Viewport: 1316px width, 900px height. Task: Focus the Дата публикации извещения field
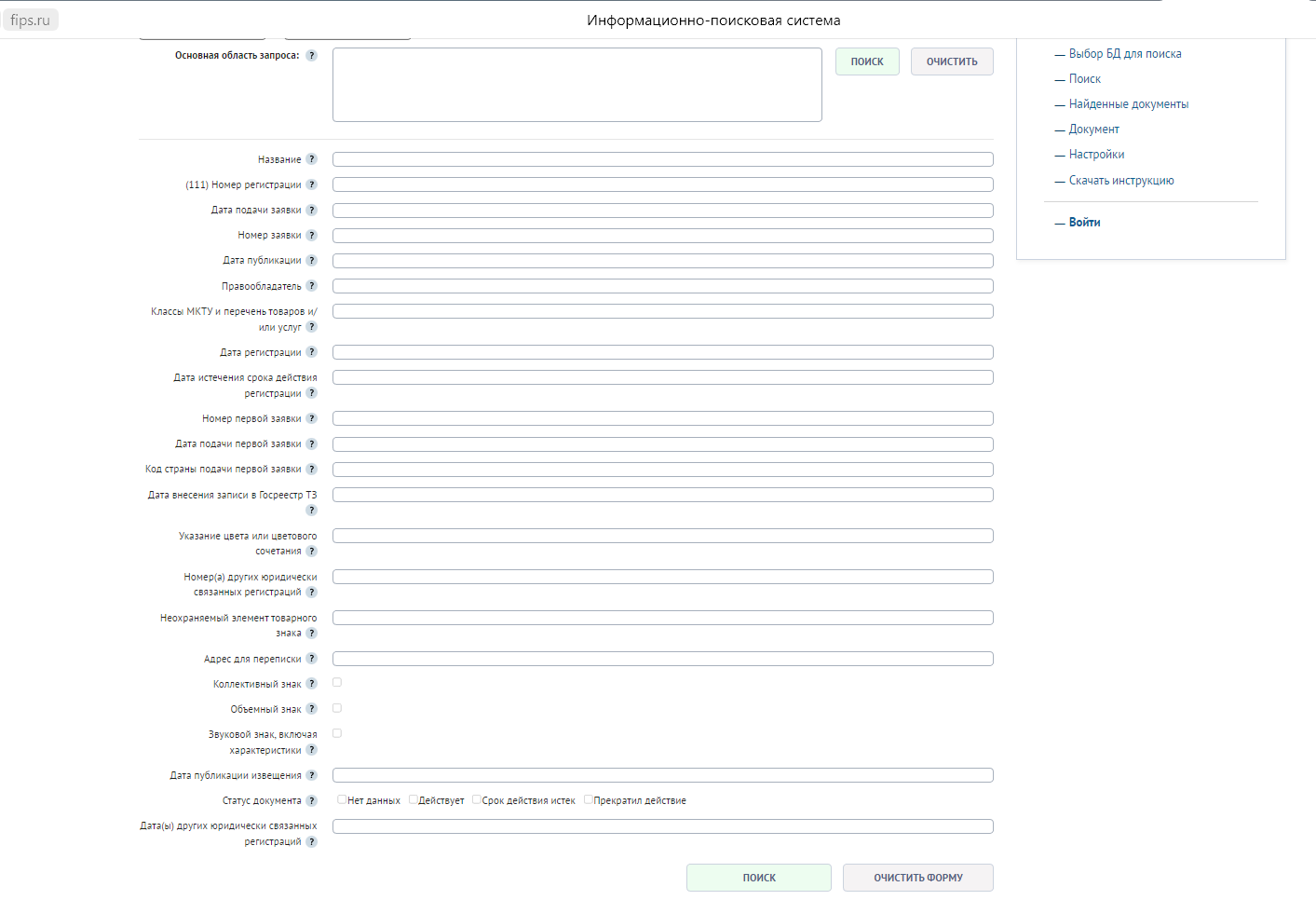(x=663, y=775)
